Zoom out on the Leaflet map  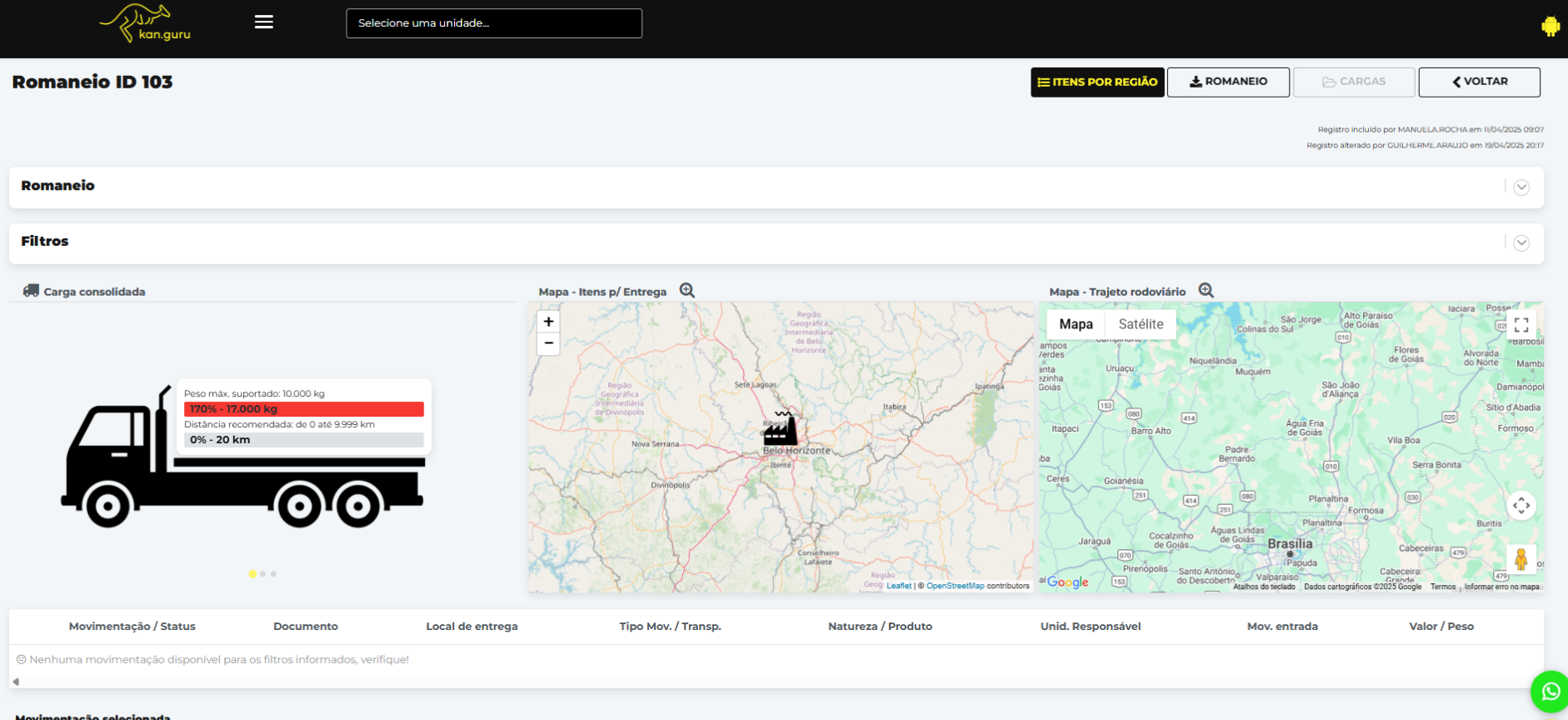coord(548,343)
